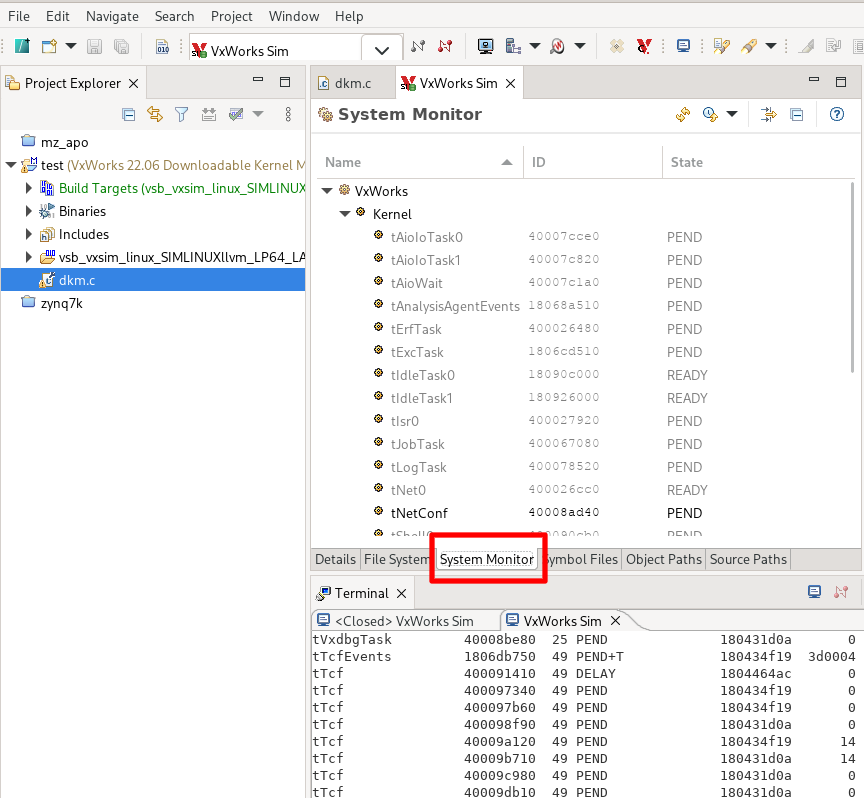Open the Source Paths bottom tab

748,559
